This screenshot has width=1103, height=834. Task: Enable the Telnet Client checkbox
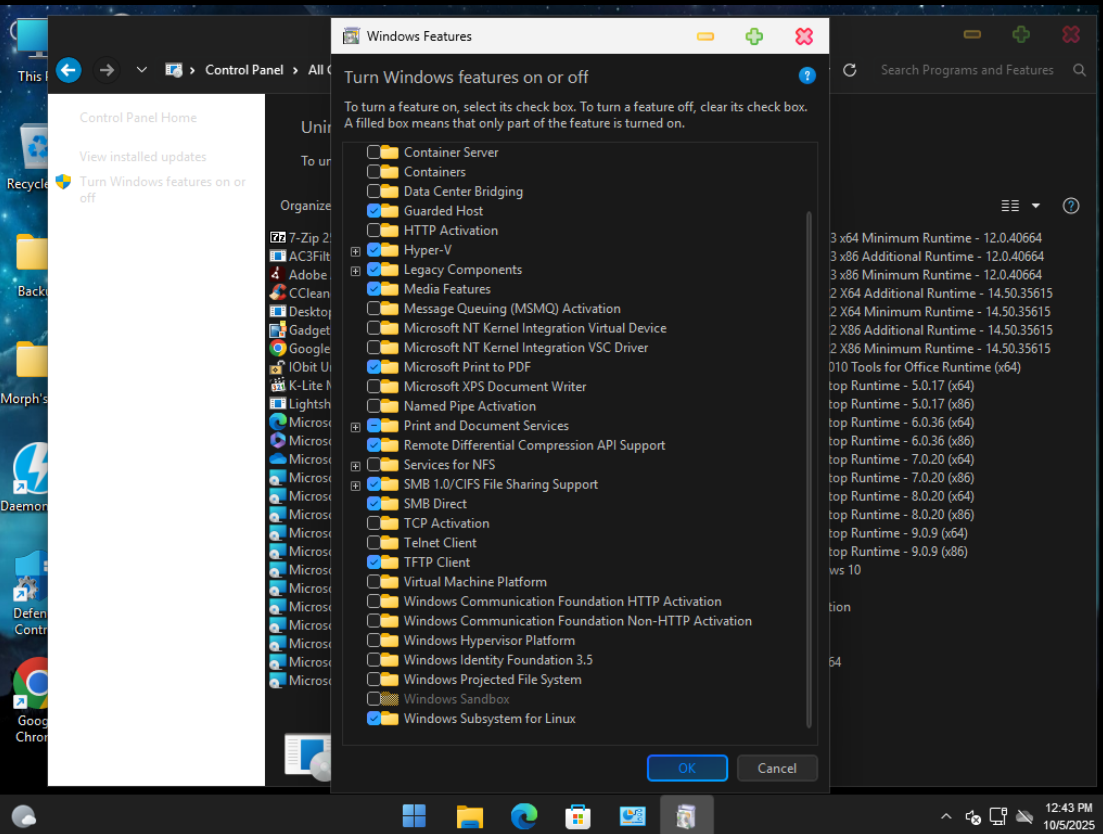[374, 543]
